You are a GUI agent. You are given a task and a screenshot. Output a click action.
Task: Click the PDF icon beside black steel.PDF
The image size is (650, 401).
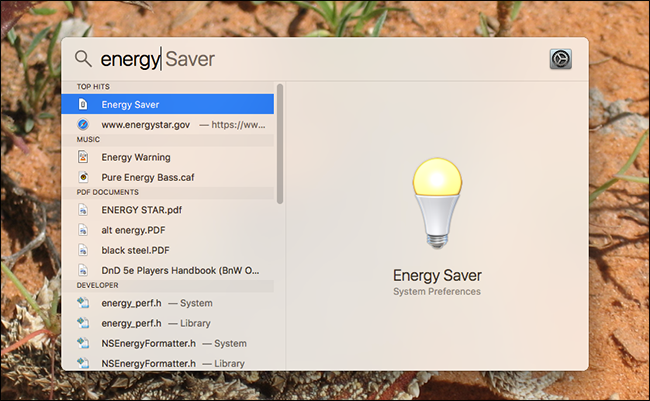83,250
